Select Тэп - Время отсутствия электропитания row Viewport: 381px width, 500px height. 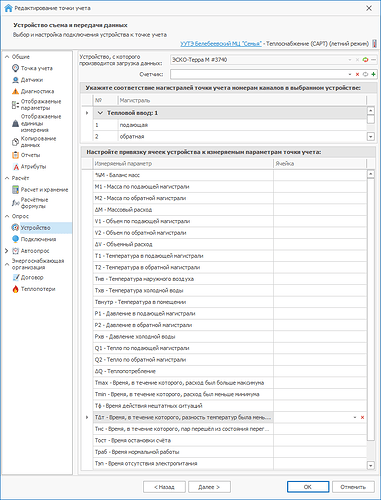click(x=229, y=464)
